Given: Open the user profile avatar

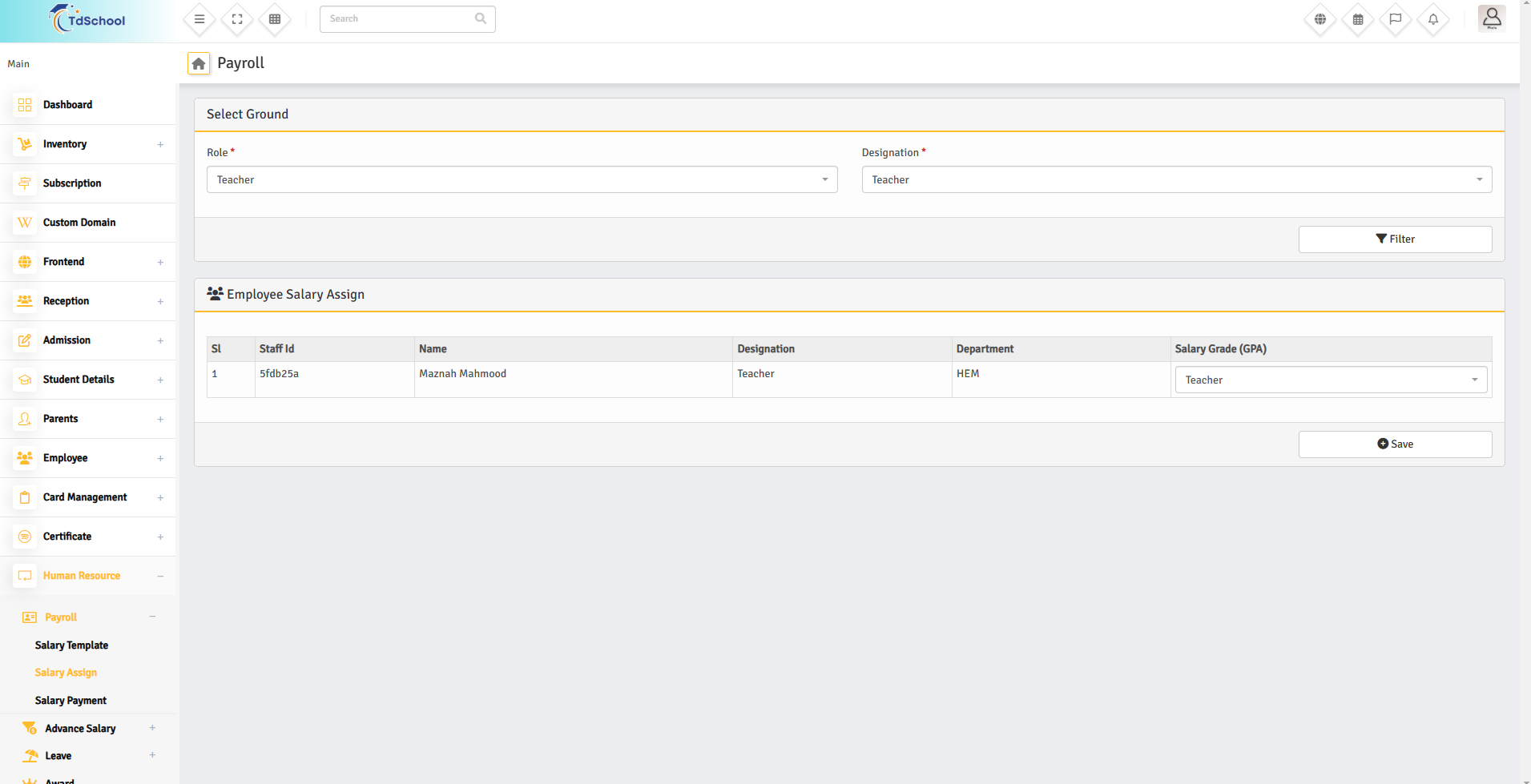Looking at the screenshot, I should click(1491, 18).
